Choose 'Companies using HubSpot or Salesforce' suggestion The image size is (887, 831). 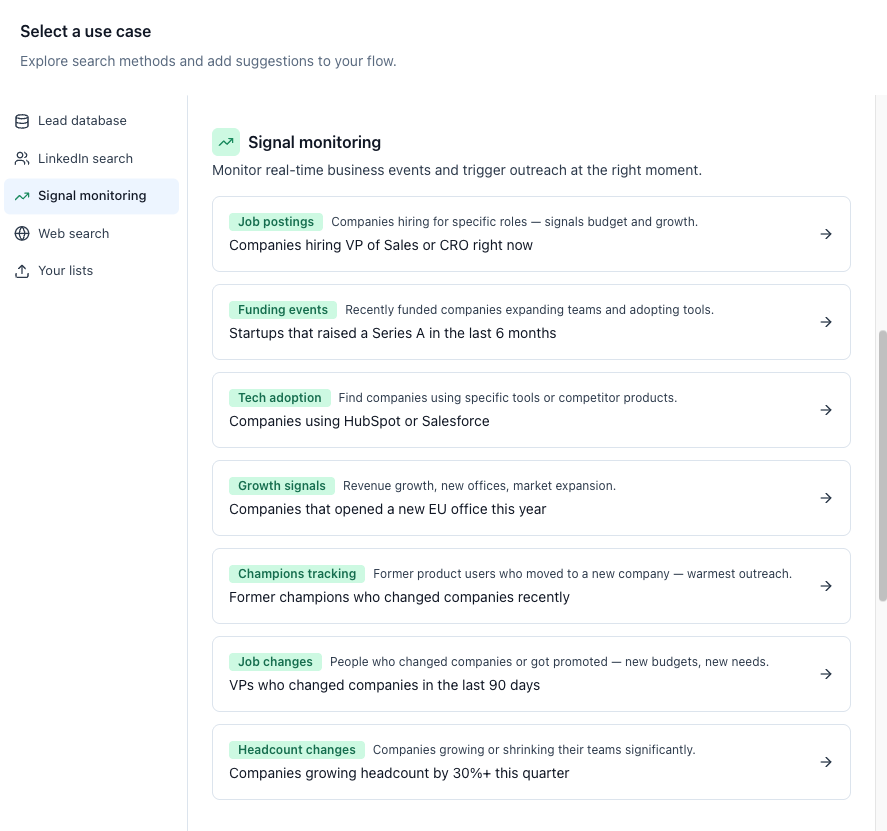coord(359,421)
